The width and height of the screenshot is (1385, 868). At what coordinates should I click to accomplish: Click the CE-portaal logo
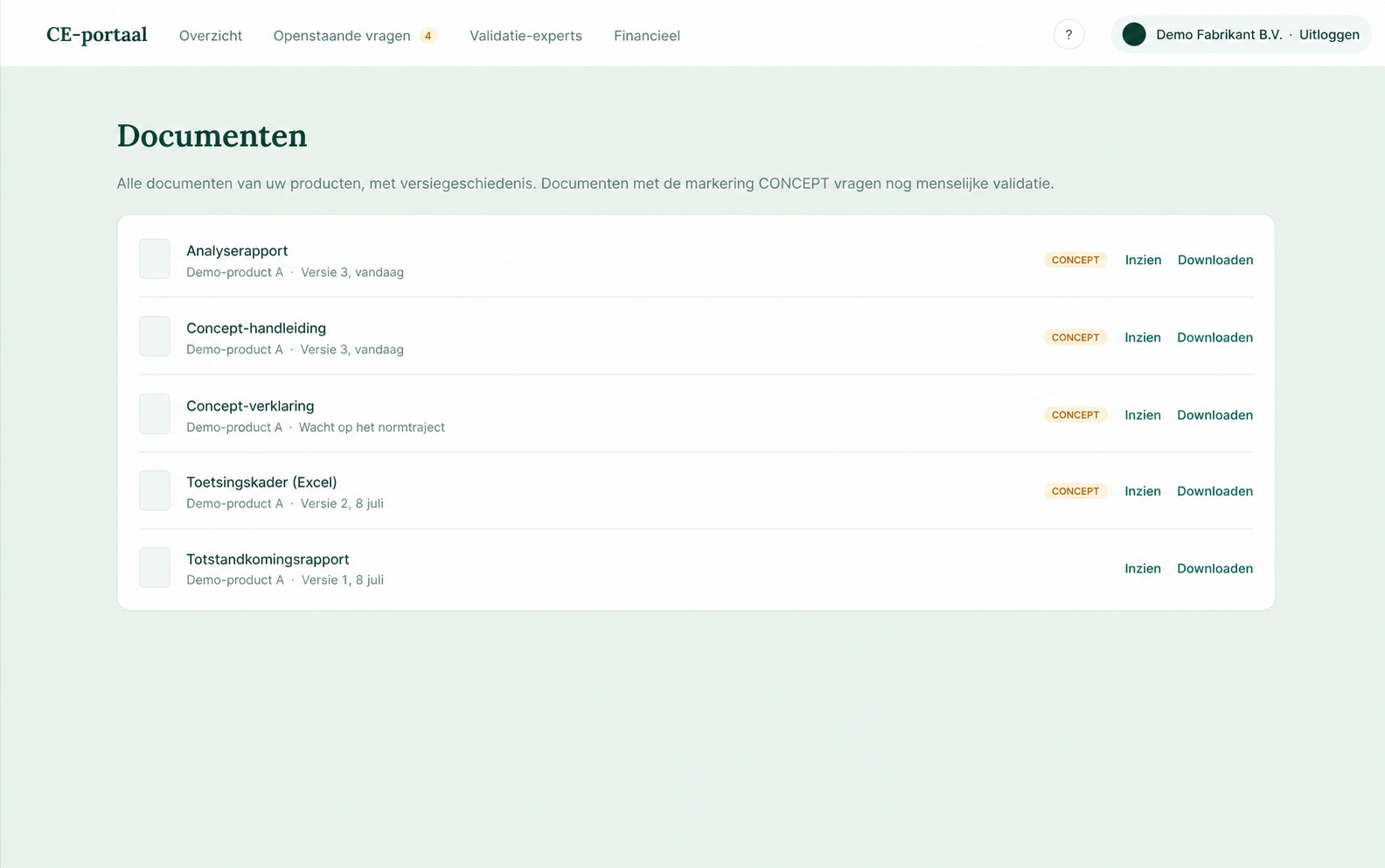96,35
